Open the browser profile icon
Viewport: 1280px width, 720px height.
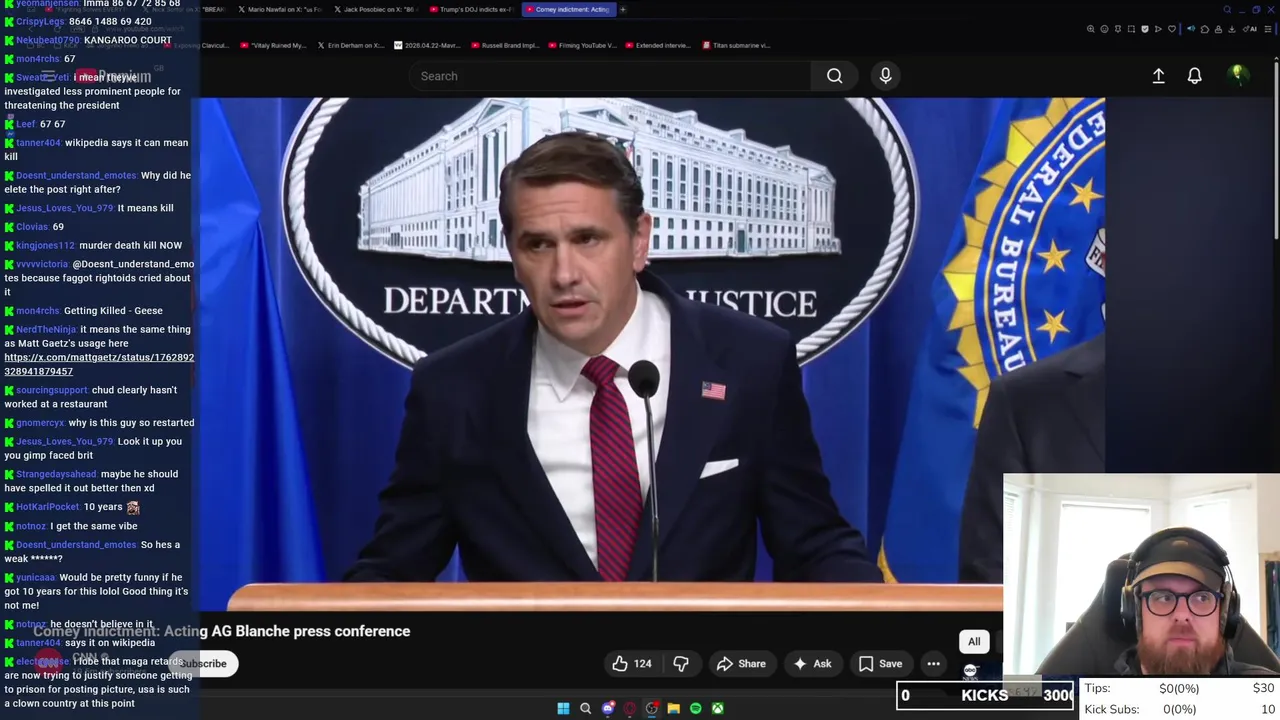point(1218,29)
